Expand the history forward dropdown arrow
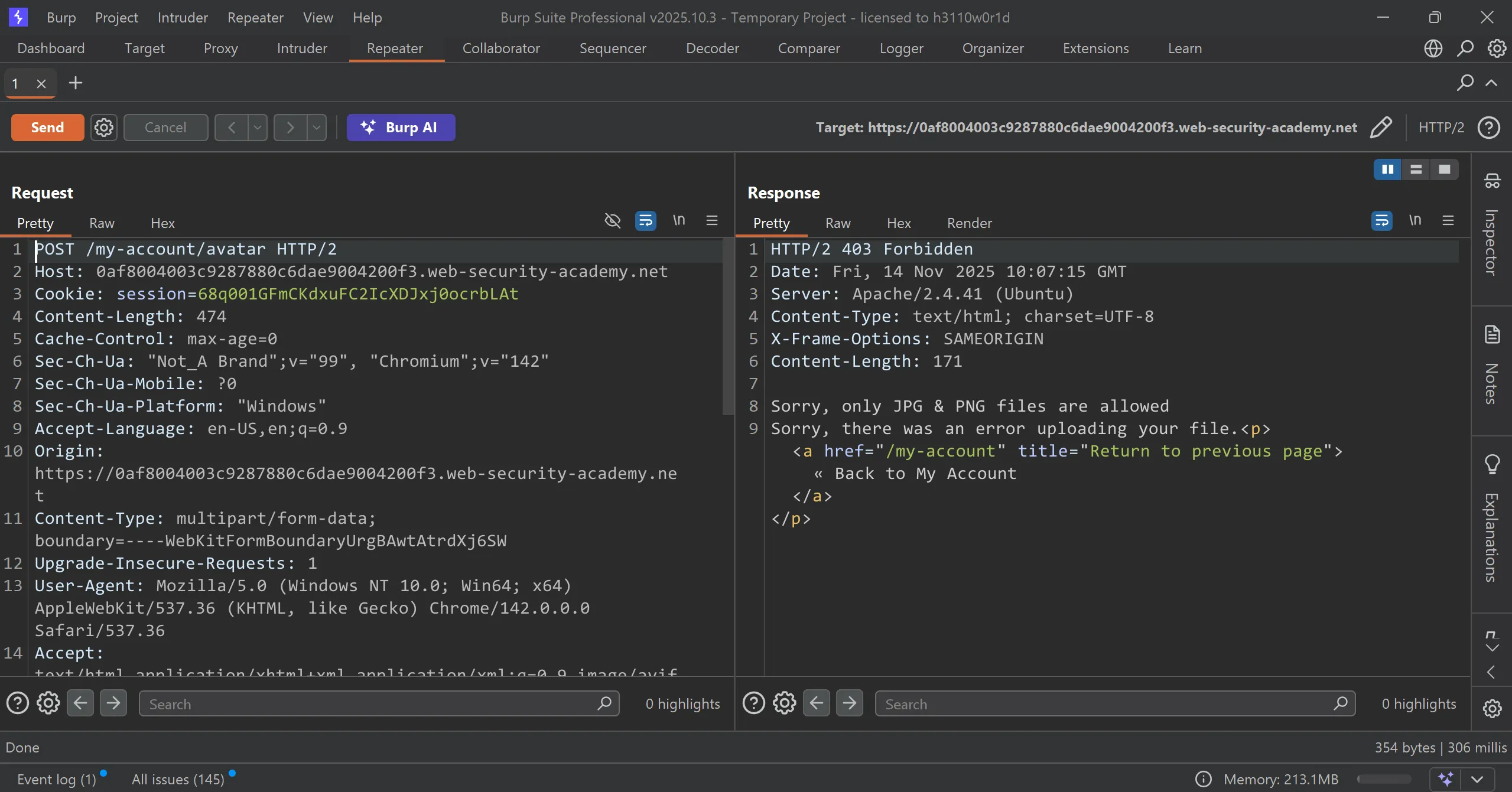This screenshot has height=792, width=1512. click(317, 128)
